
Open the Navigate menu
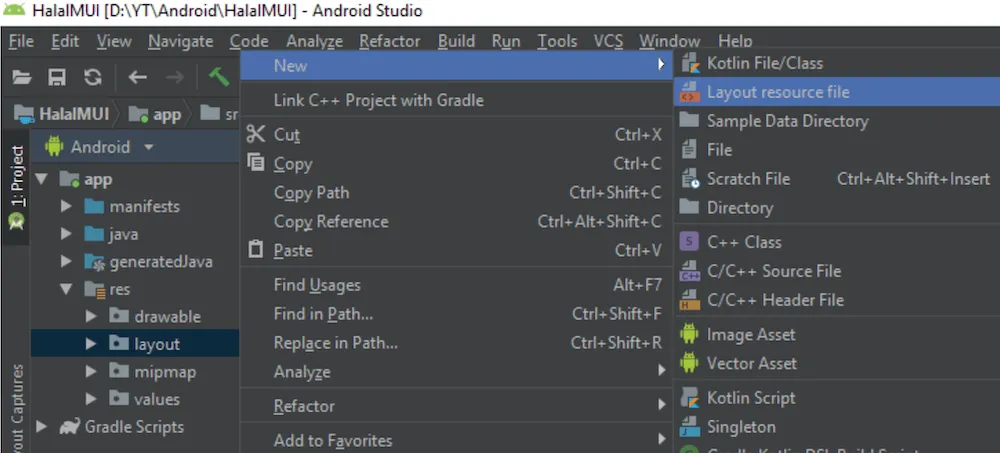pos(180,41)
